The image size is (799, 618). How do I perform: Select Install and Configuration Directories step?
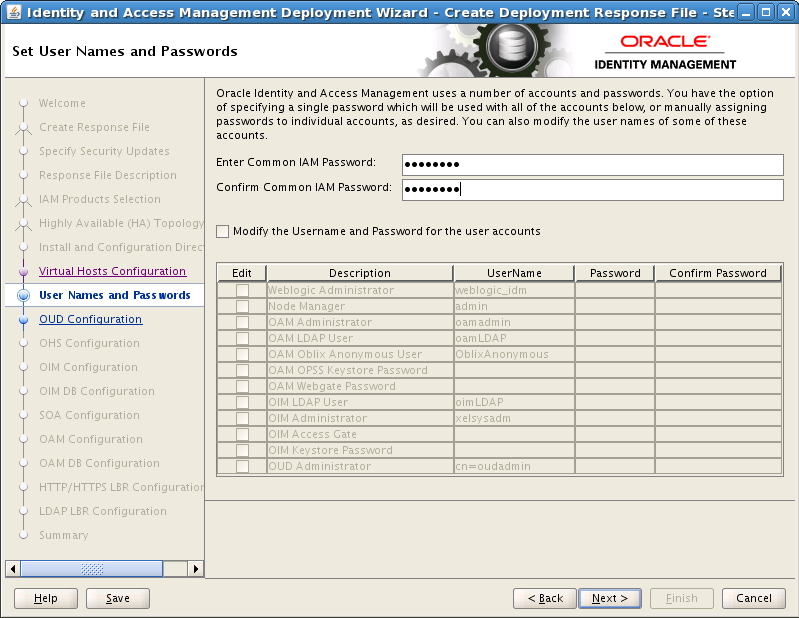[x=121, y=247]
